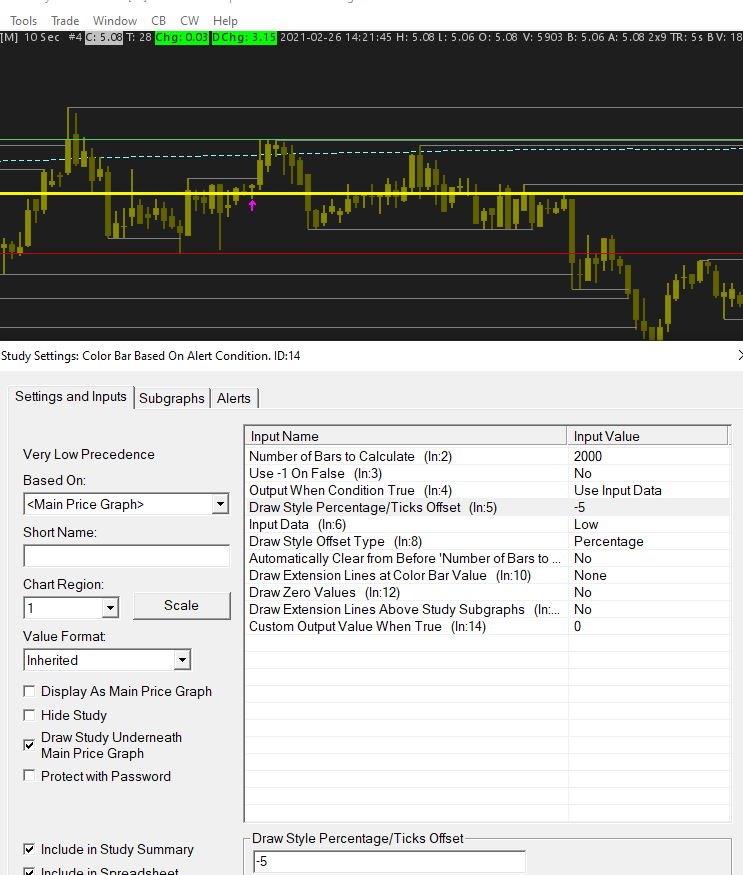Click the Low input data value
The height and width of the screenshot is (875, 743).
click(586, 525)
